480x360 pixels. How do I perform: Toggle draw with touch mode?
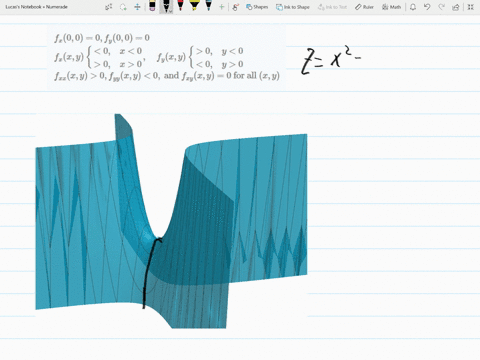(x=236, y=7)
